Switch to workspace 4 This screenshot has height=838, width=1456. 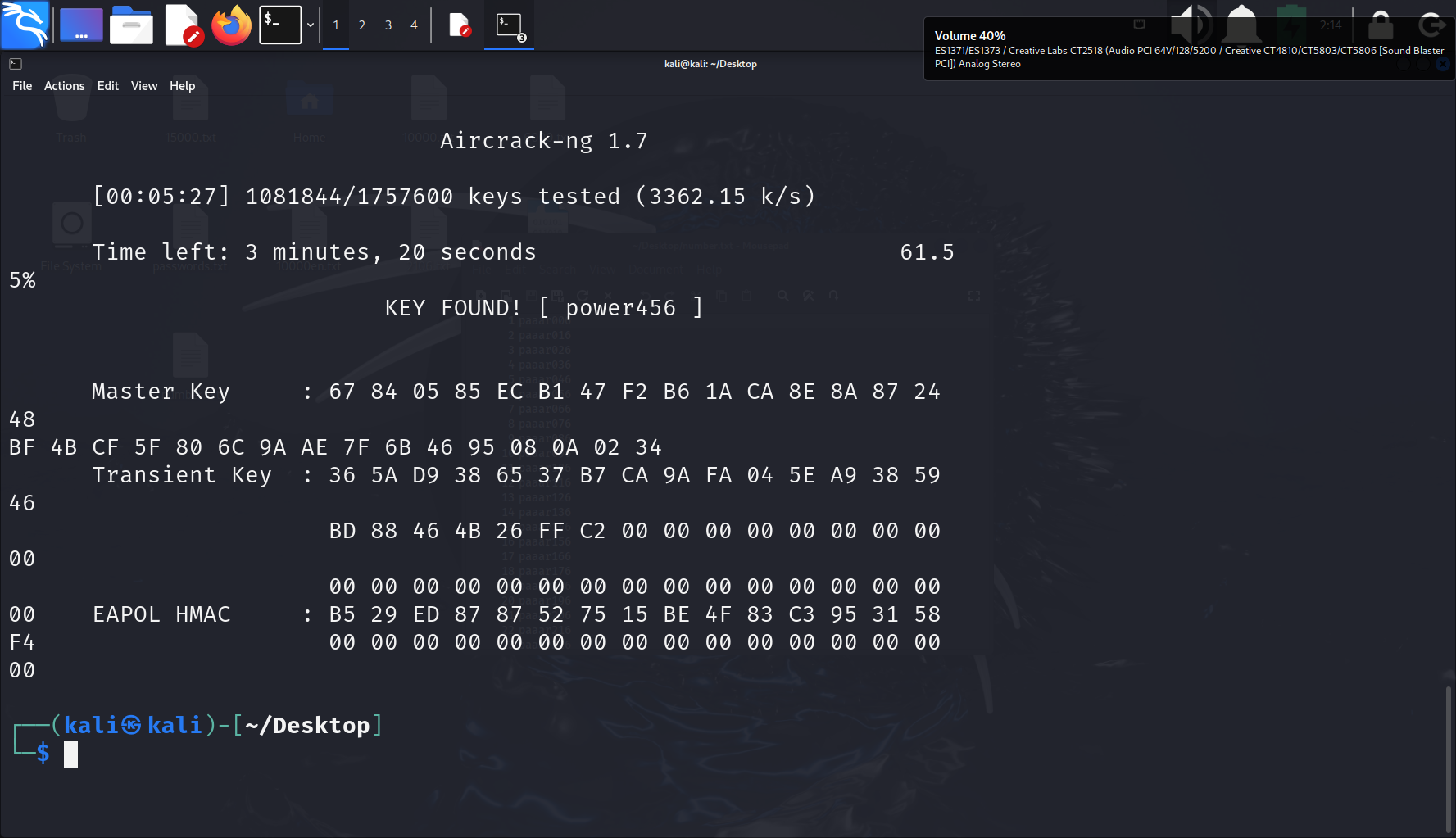(x=415, y=25)
